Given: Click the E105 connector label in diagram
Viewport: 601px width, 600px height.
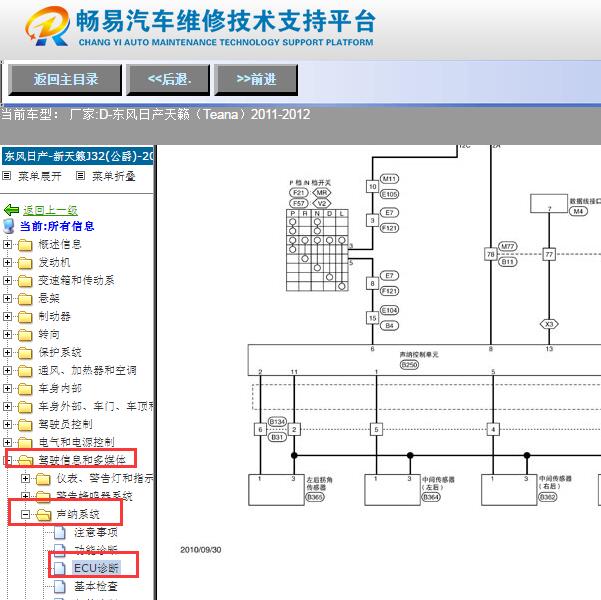Looking at the screenshot, I should 389,194.
